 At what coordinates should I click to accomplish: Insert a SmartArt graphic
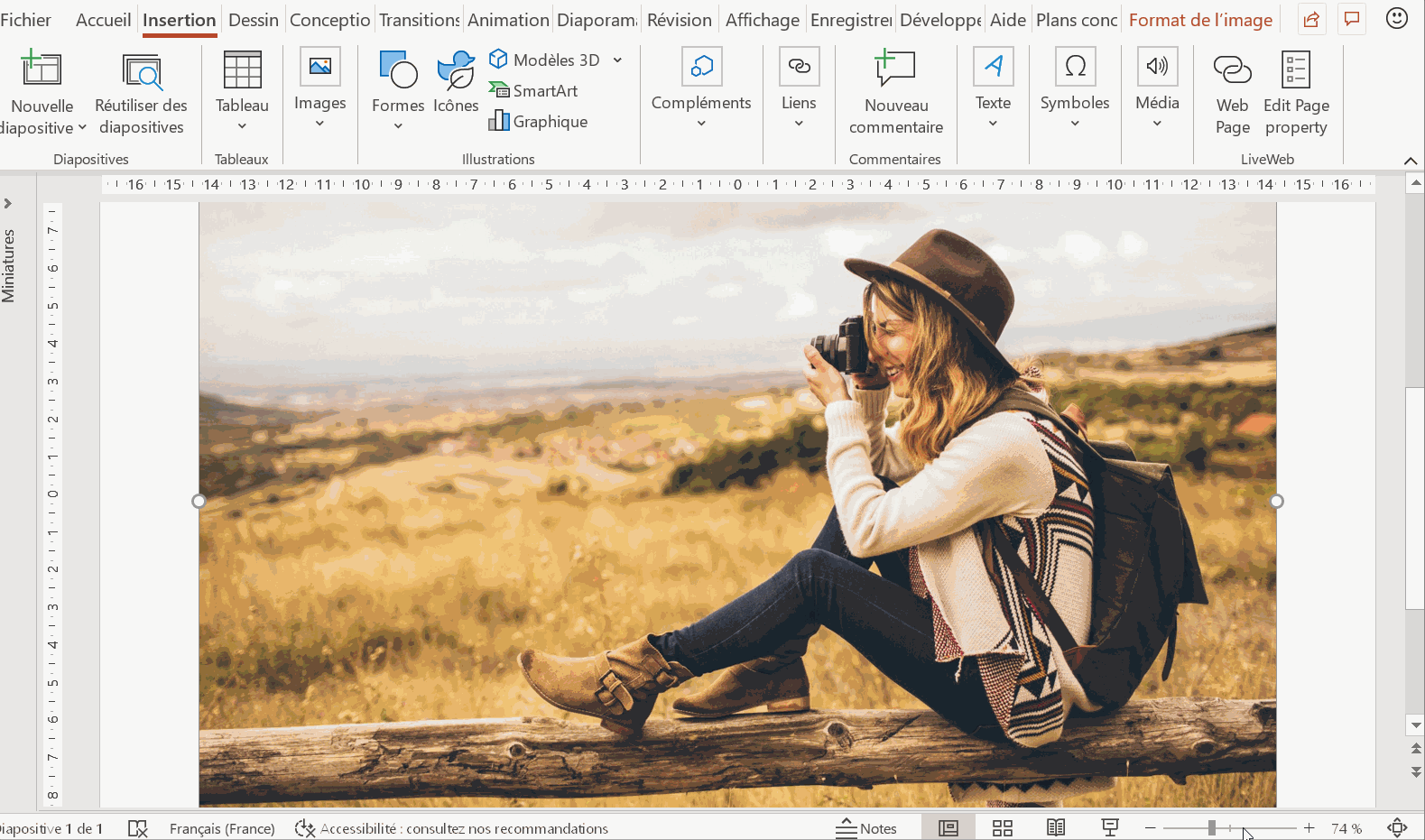point(534,91)
